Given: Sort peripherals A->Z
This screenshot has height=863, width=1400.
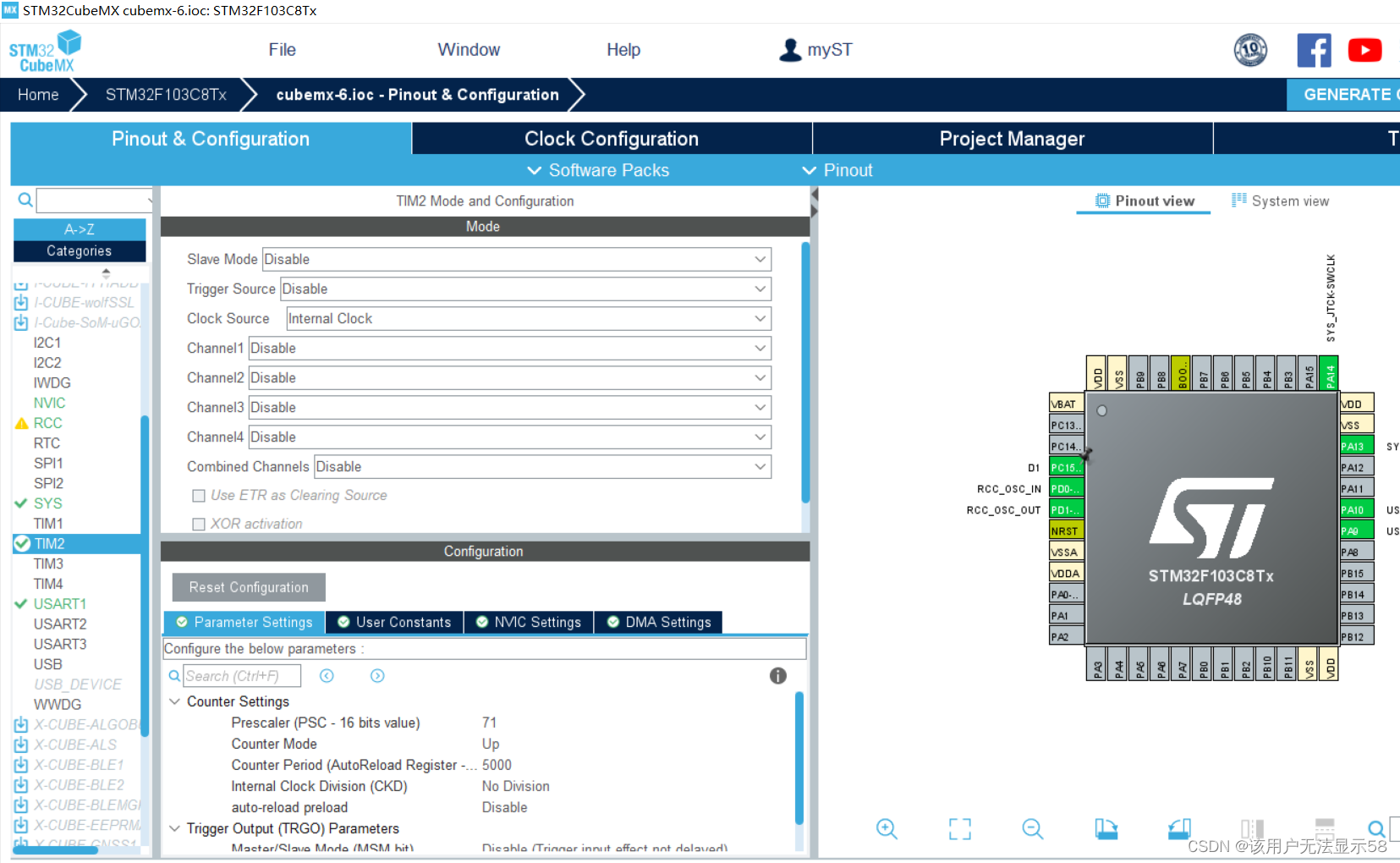Looking at the screenshot, I should click(80, 229).
